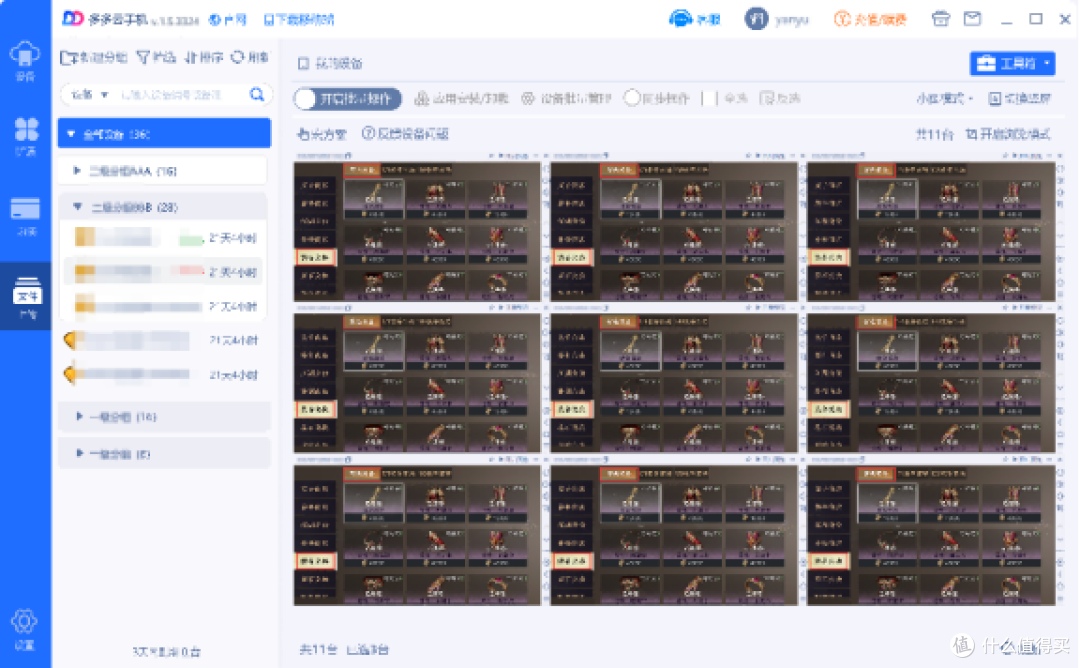
Task: Open the small screen mode dropdown
Action: [x=944, y=98]
